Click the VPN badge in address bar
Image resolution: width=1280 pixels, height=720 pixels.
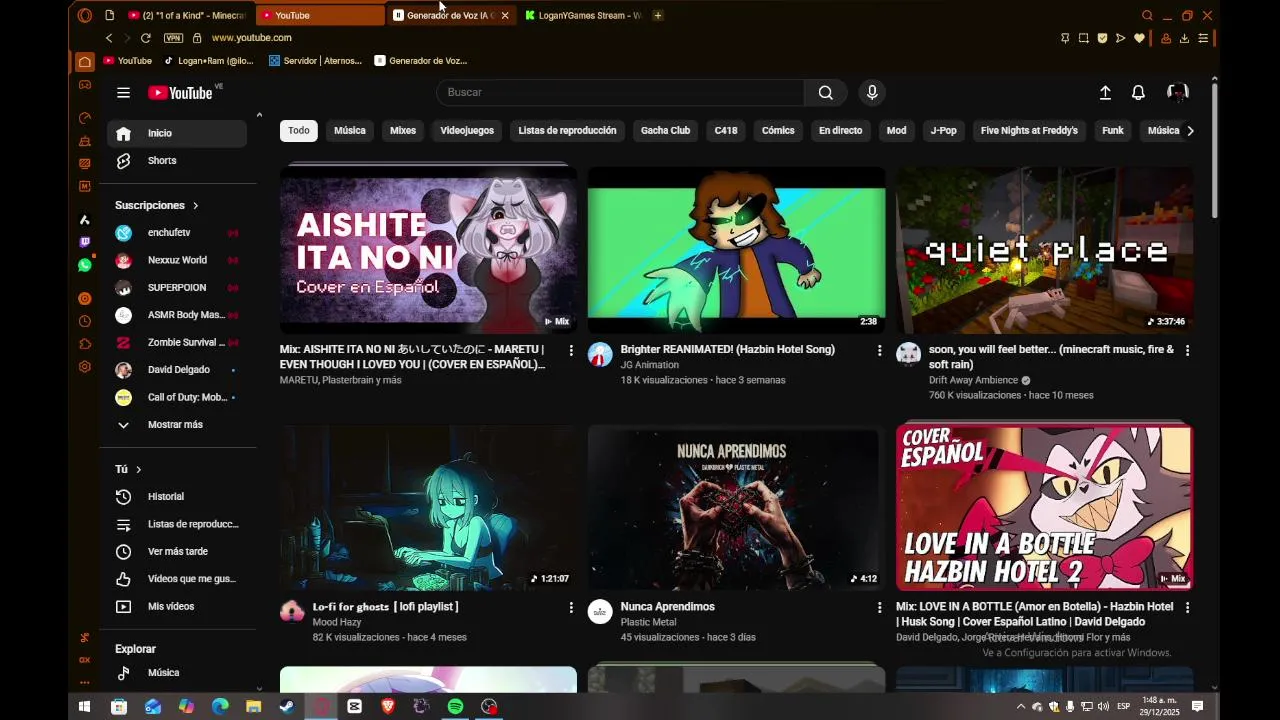[173, 38]
